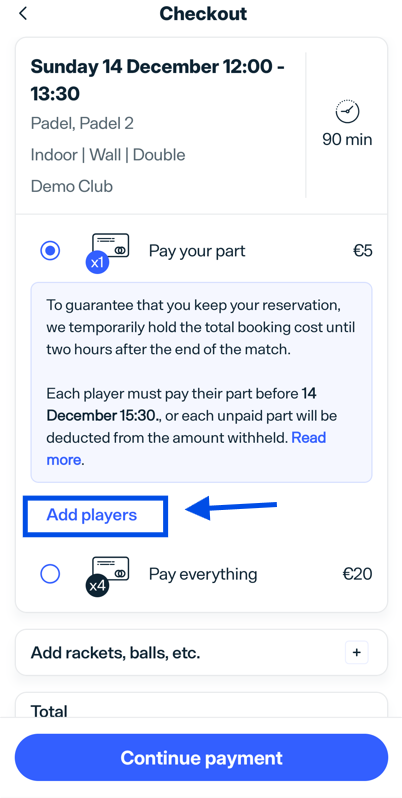402x798 pixels.
Task: Click the €20 price amount
Action: (357, 574)
